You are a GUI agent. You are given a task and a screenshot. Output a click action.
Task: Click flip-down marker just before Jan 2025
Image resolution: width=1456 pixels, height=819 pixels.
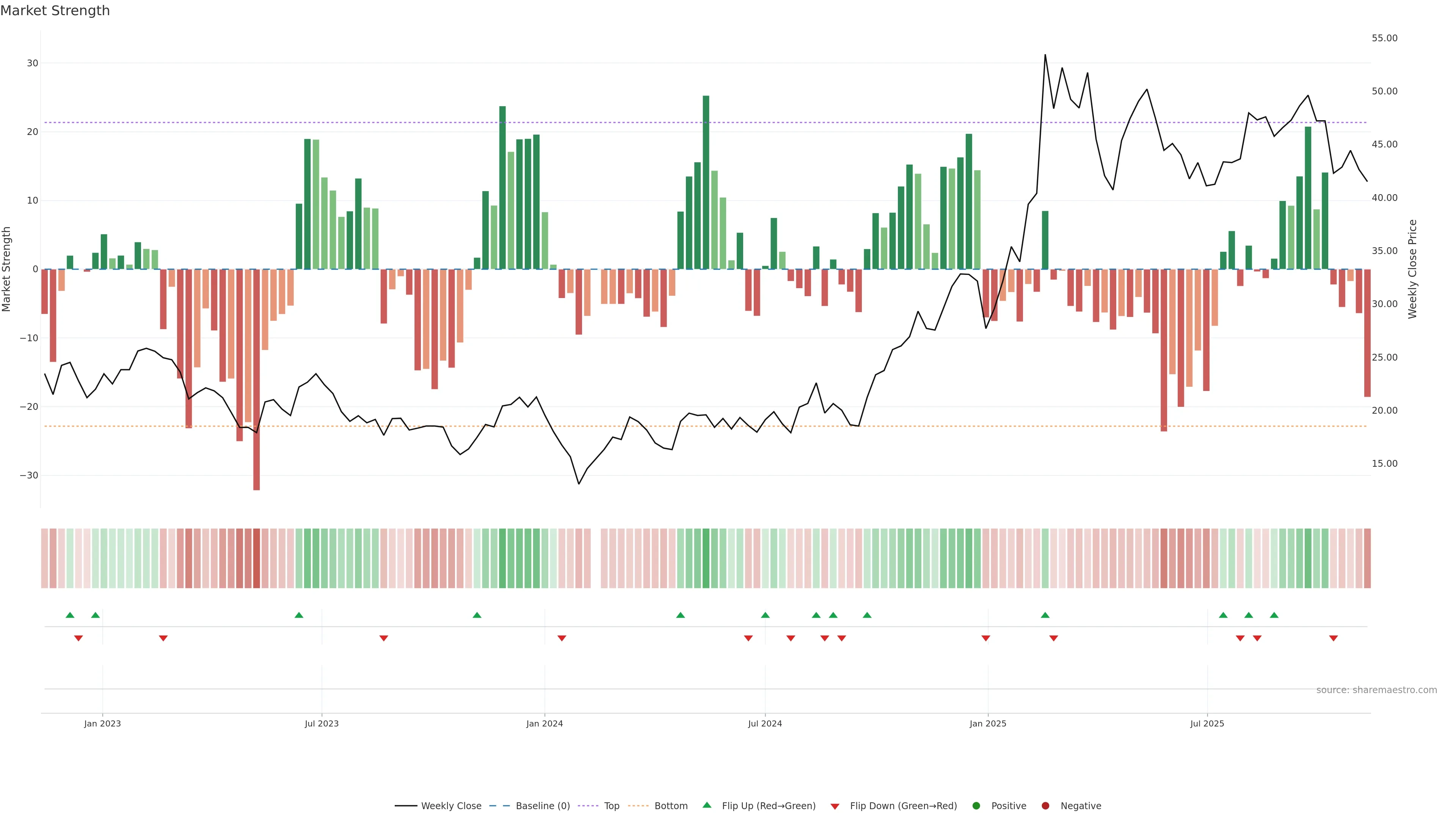(986, 638)
